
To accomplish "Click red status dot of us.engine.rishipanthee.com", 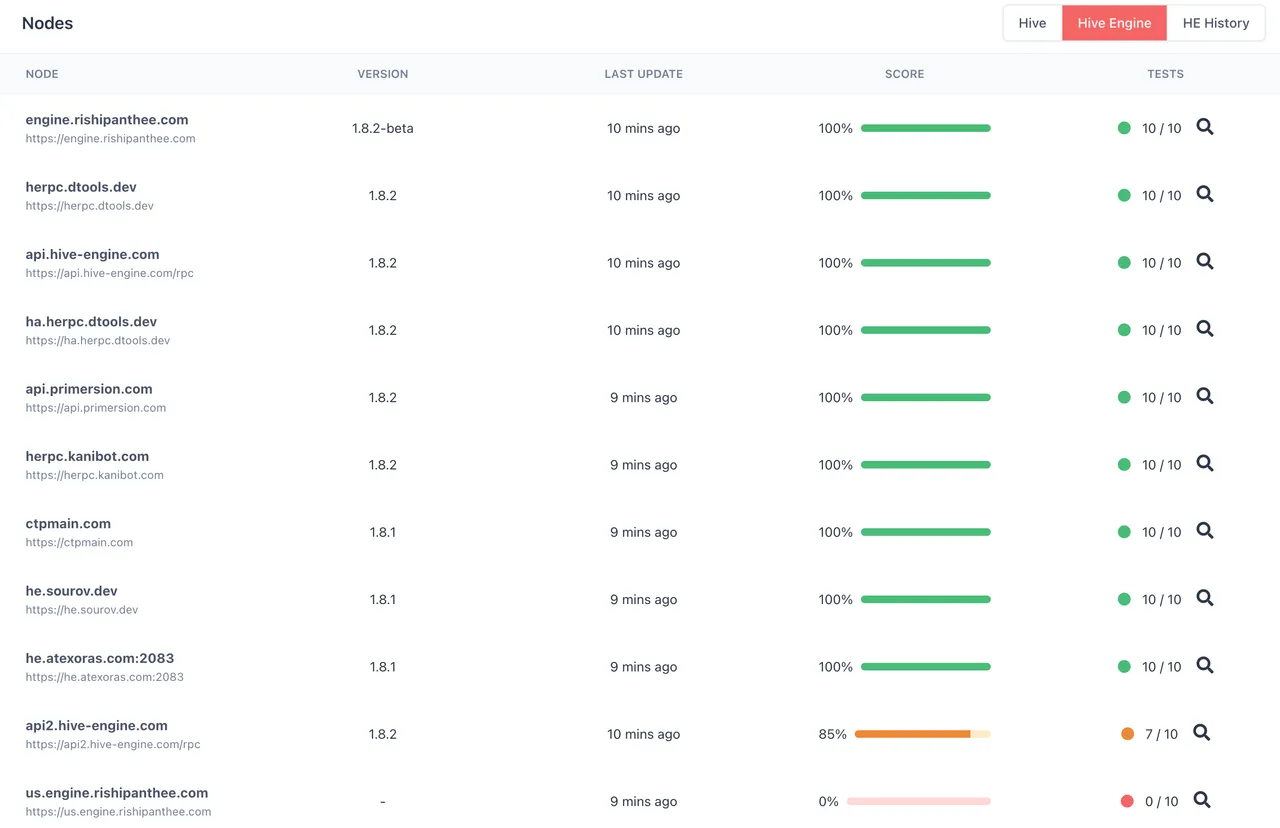I will pyautogui.click(x=1127, y=801).
